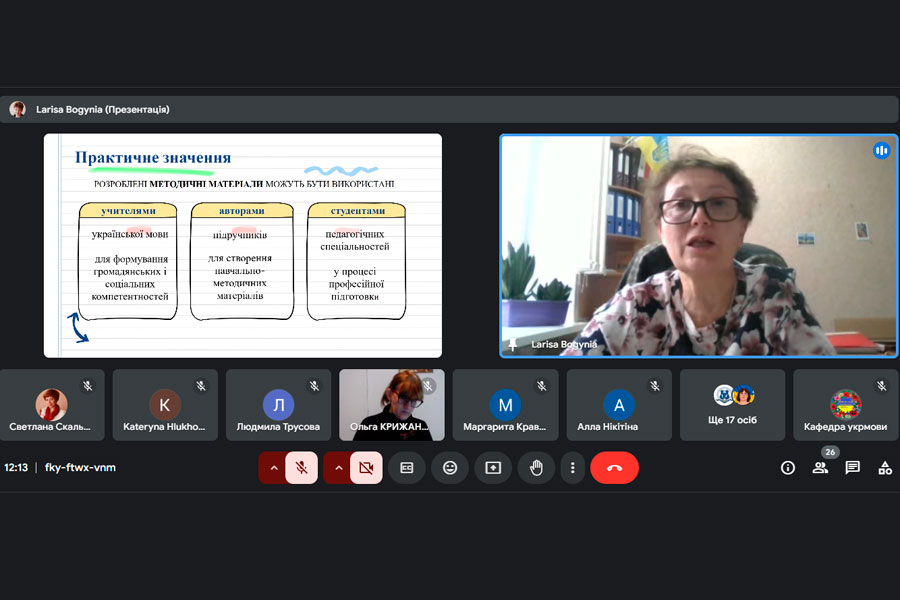900x600 pixels.
Task: Select the Людмила Трусова participant tile
Action: point(278,405)
